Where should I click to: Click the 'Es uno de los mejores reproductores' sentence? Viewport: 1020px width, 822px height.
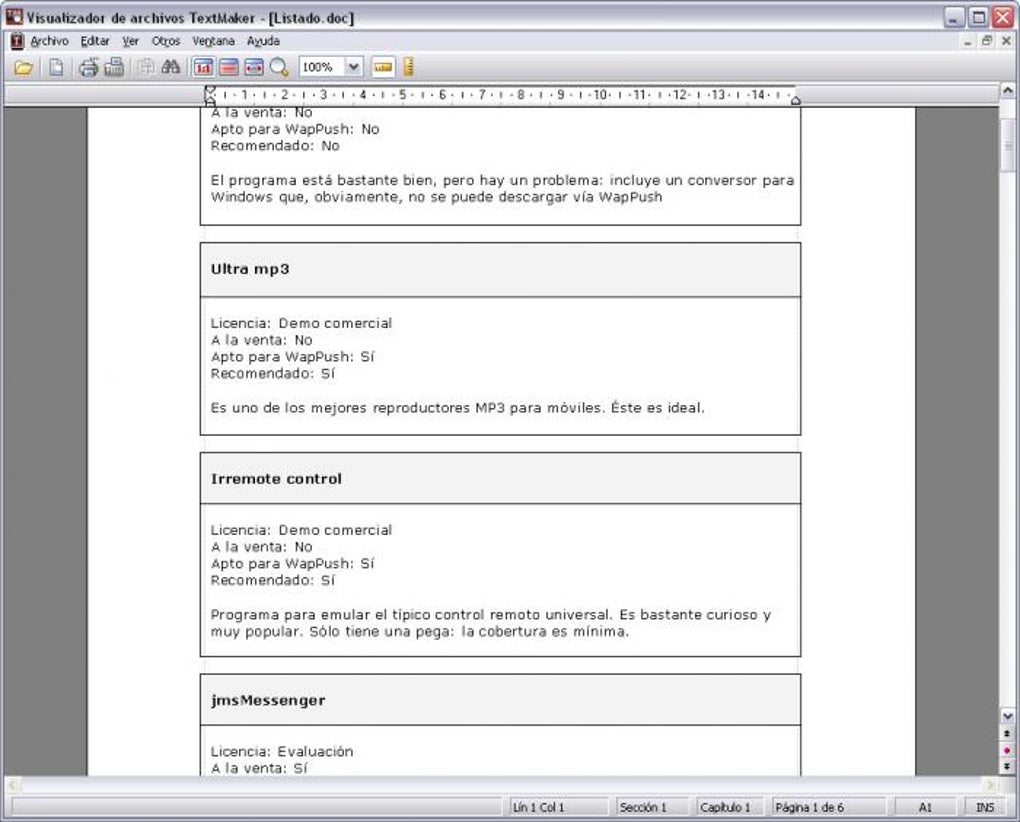pyautogui.click(x=457, y=408)
